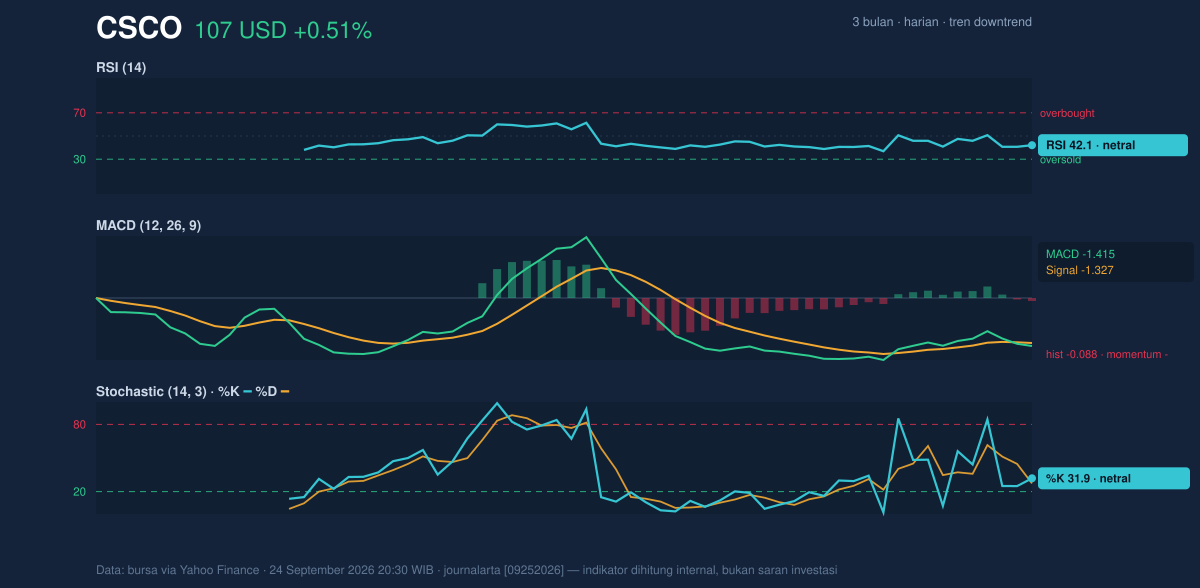Click the data source footer text
This screenshot has width=1200, height=588.
466,570
